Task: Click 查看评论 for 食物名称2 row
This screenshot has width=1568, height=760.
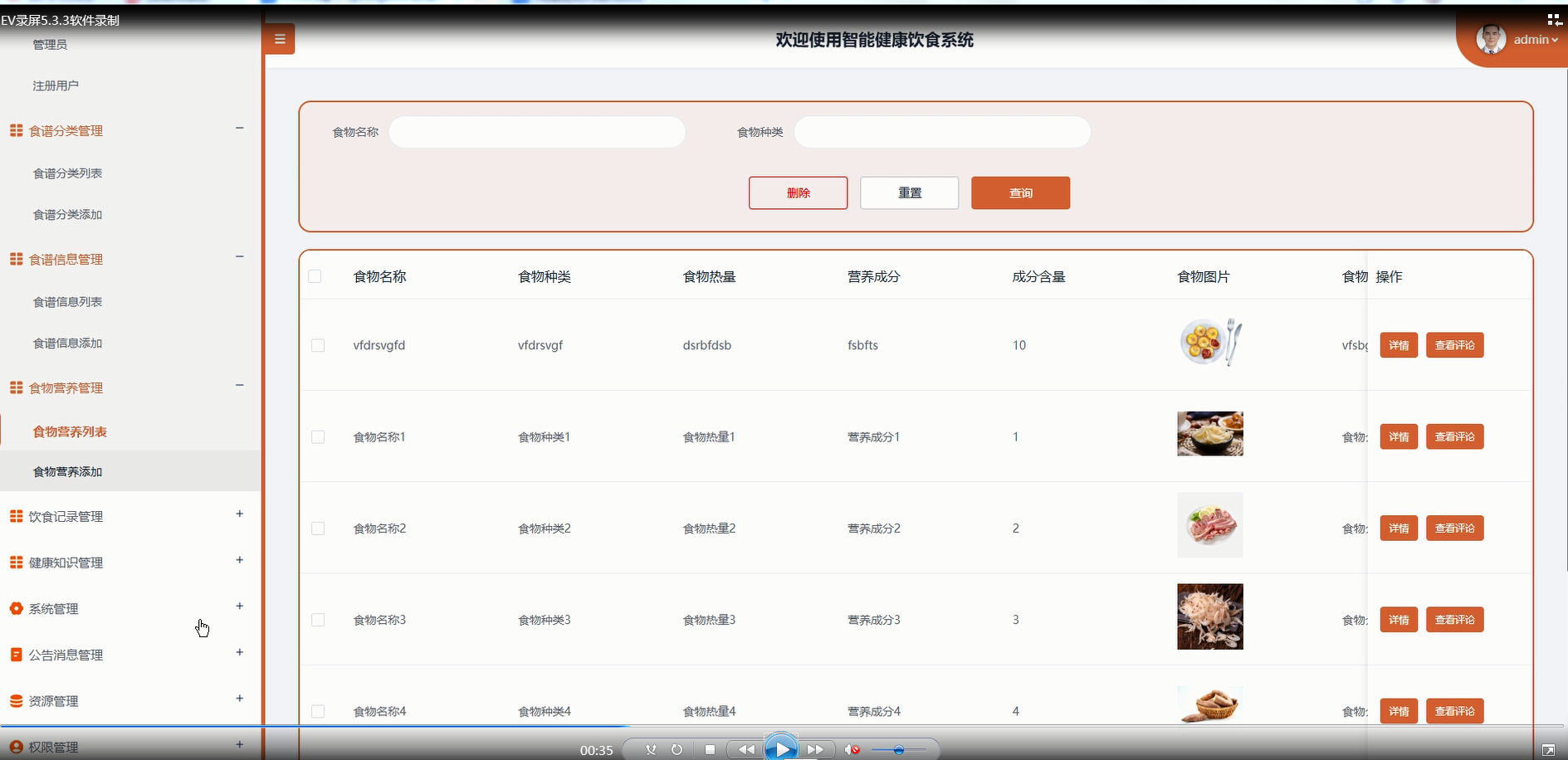Action: [1454, 529]
